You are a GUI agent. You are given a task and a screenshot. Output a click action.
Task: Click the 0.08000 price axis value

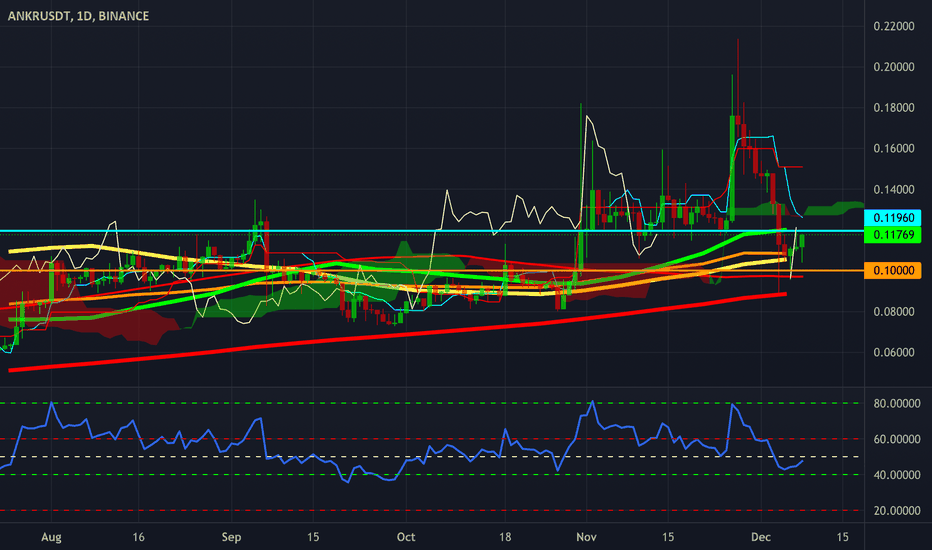point(893,312)
